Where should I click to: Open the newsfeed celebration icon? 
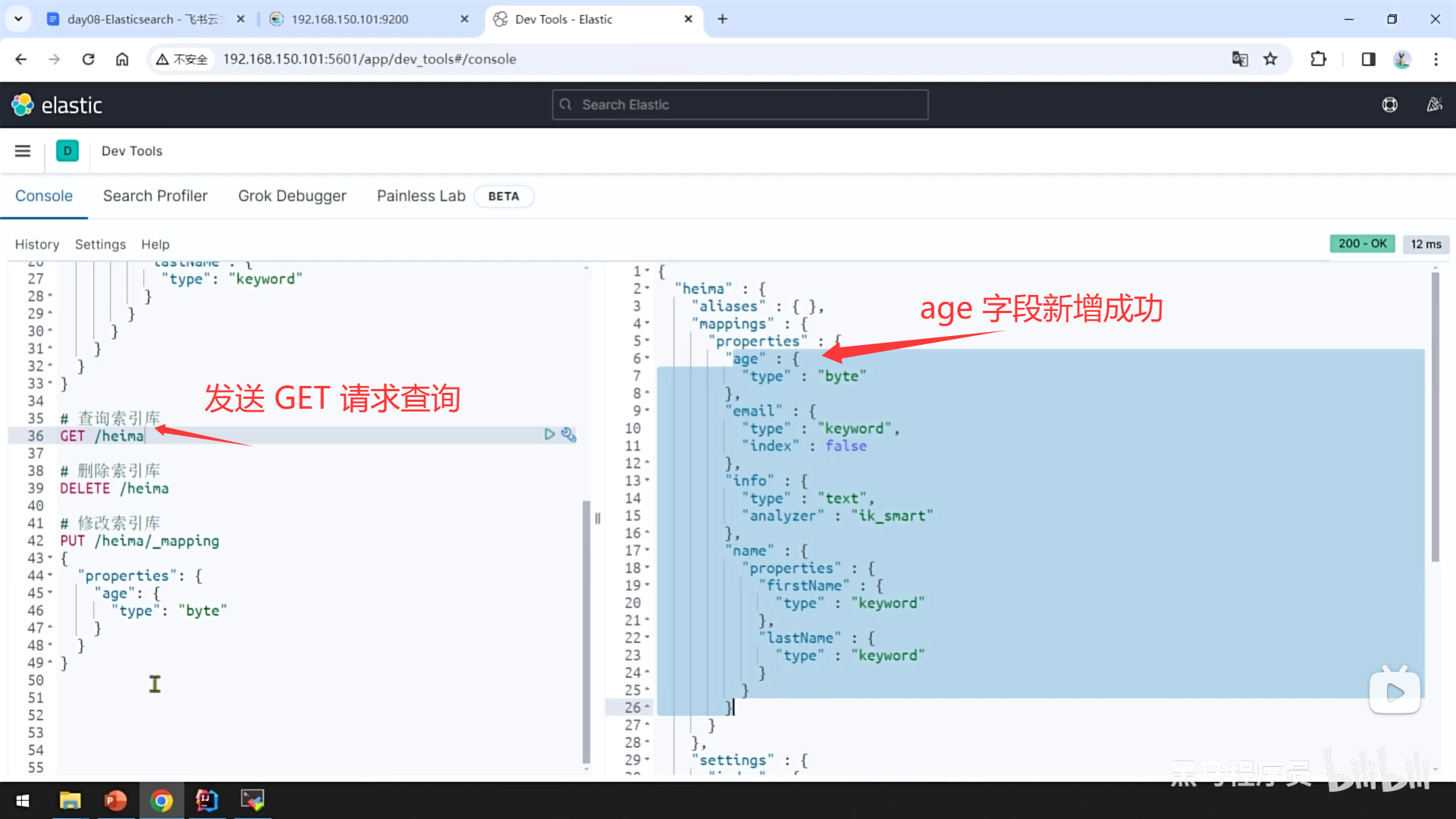(x=1434, y=105)
